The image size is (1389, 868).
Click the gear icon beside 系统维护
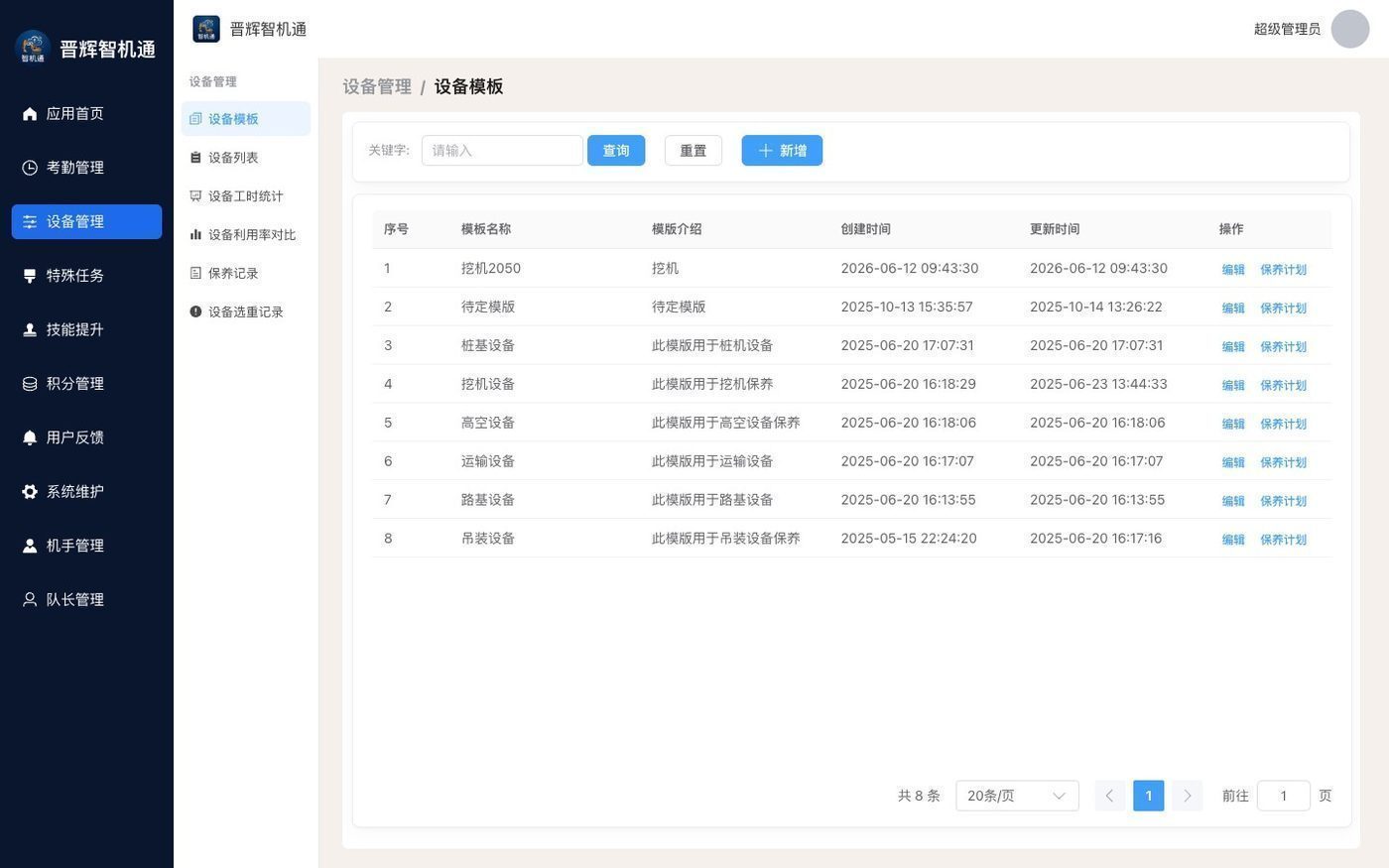pyautogui.click(x=30, y=492)
